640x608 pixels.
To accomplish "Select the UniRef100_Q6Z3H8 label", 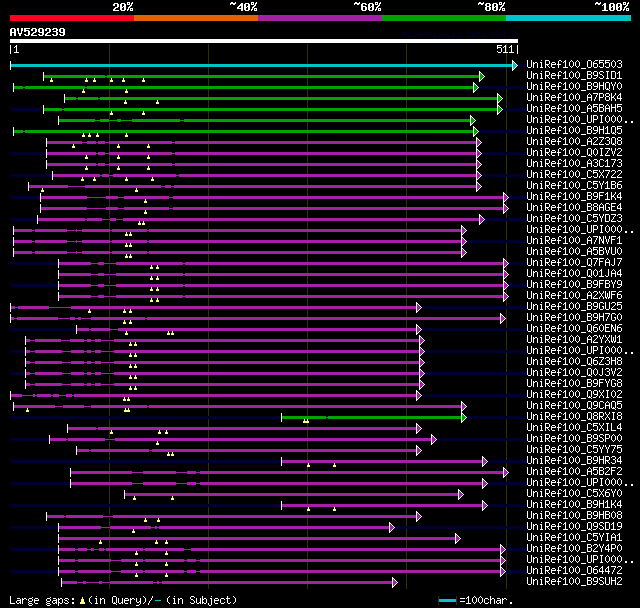I will 574,362.
